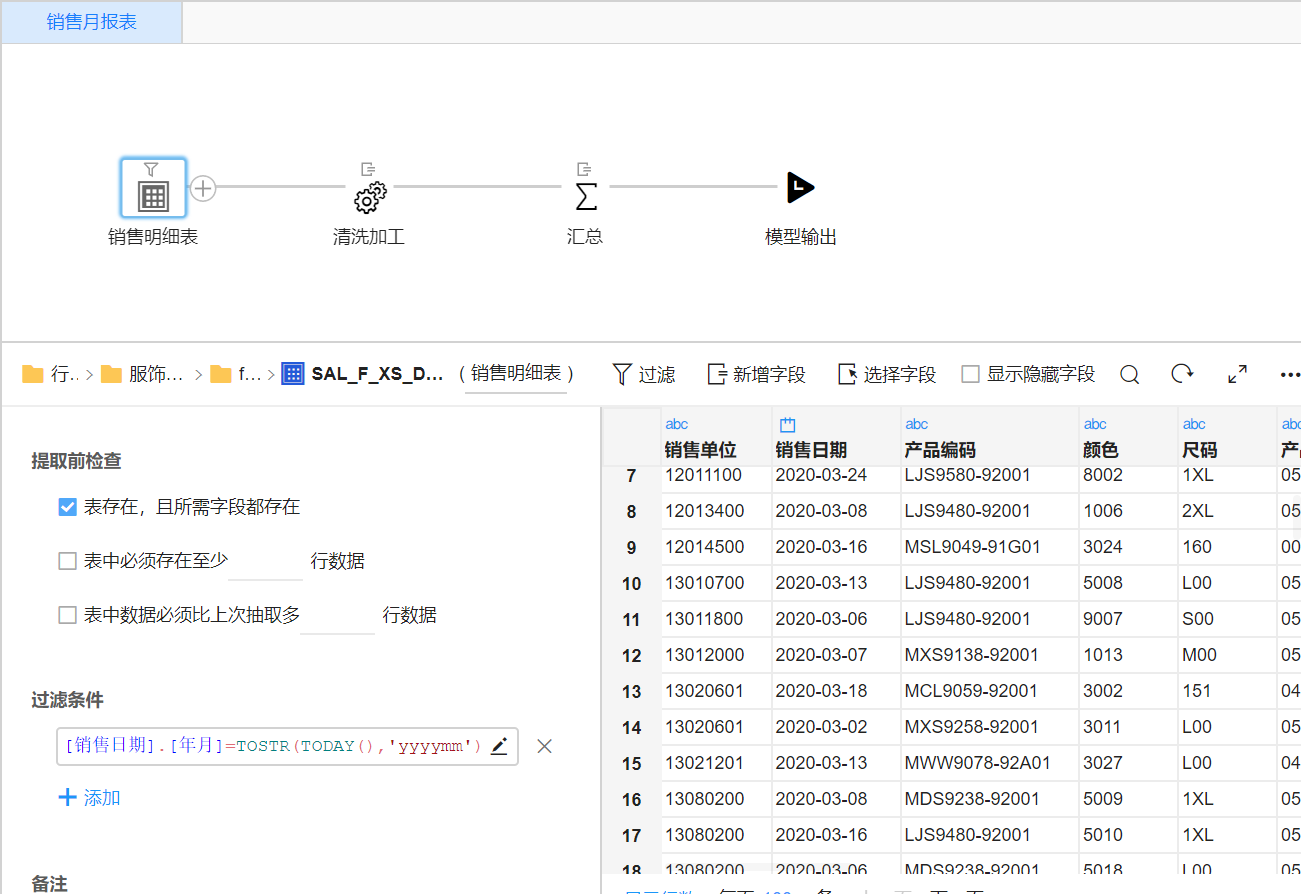This screenshot has height=894, width=1301.
Task: Click the plus icon after 销售明细表 node
Action: pos(203,188)
